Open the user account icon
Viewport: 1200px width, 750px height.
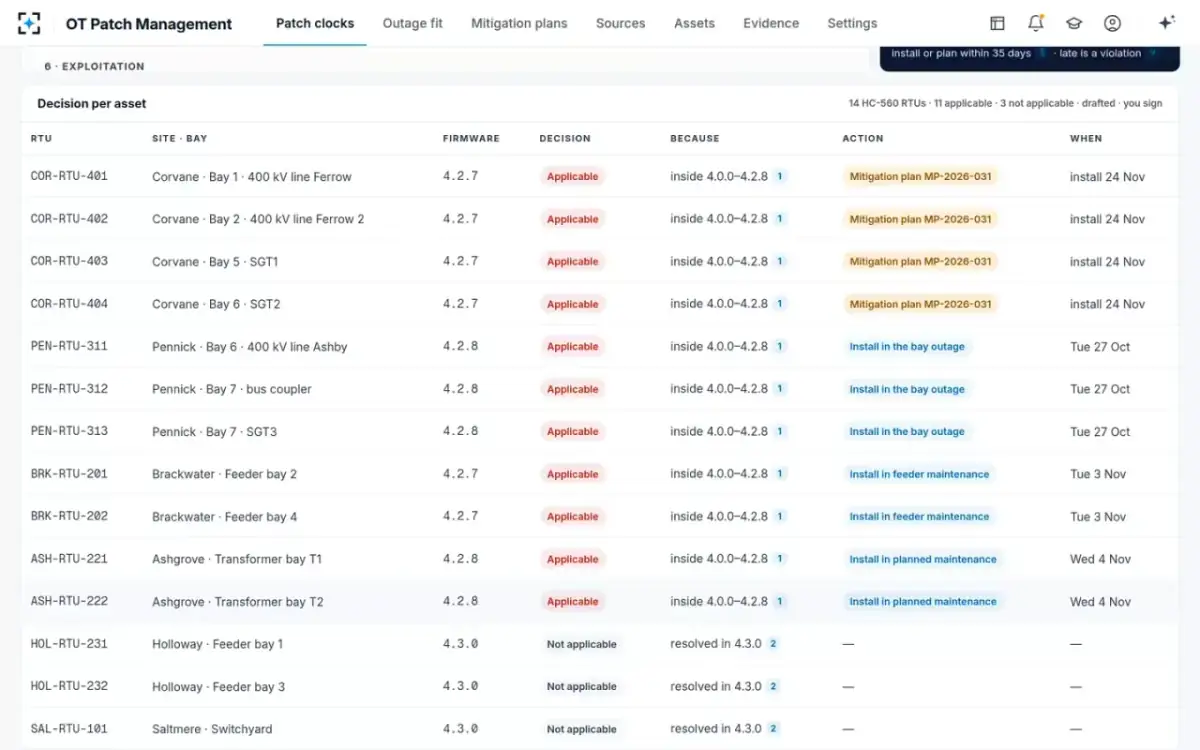(1112, 23)
